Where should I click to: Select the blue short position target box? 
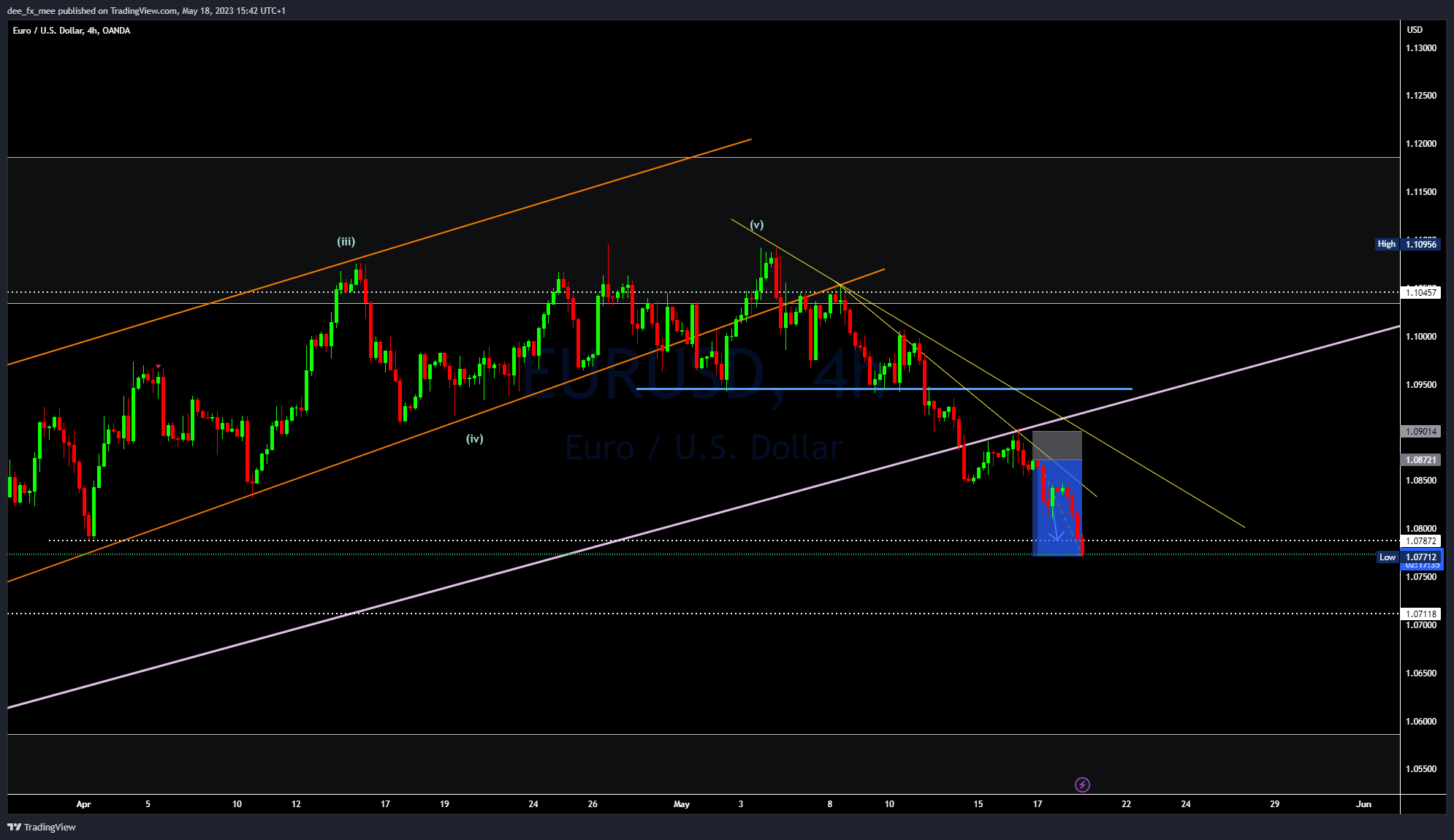(x=1057, y=508)
